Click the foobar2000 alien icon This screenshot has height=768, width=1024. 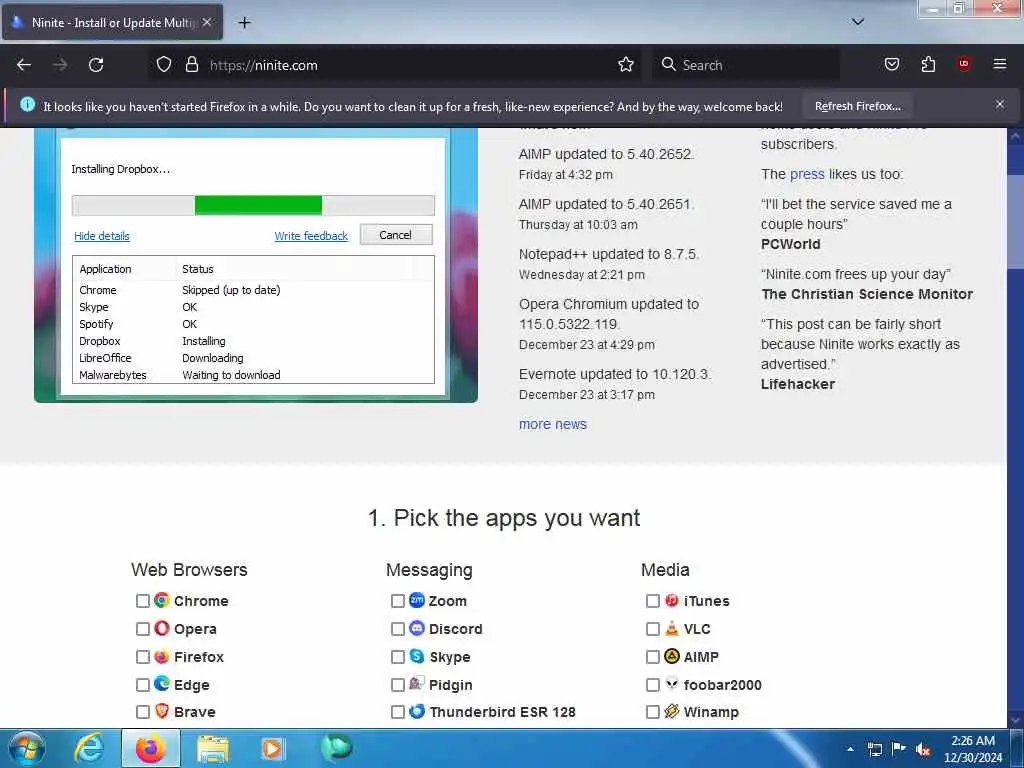pos(671,684)
